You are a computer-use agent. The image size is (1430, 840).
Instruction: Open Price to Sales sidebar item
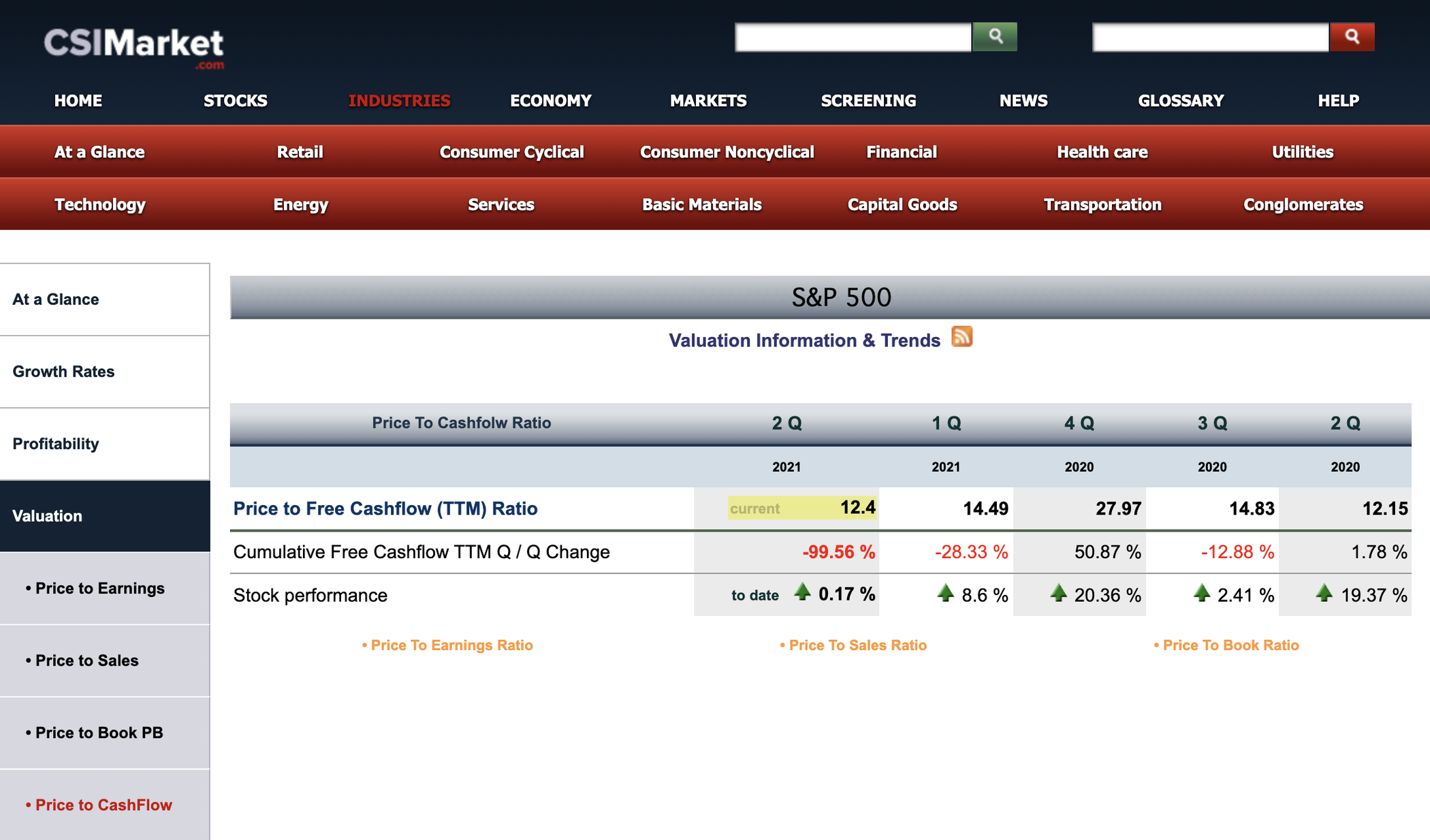[x=105, y=660]
